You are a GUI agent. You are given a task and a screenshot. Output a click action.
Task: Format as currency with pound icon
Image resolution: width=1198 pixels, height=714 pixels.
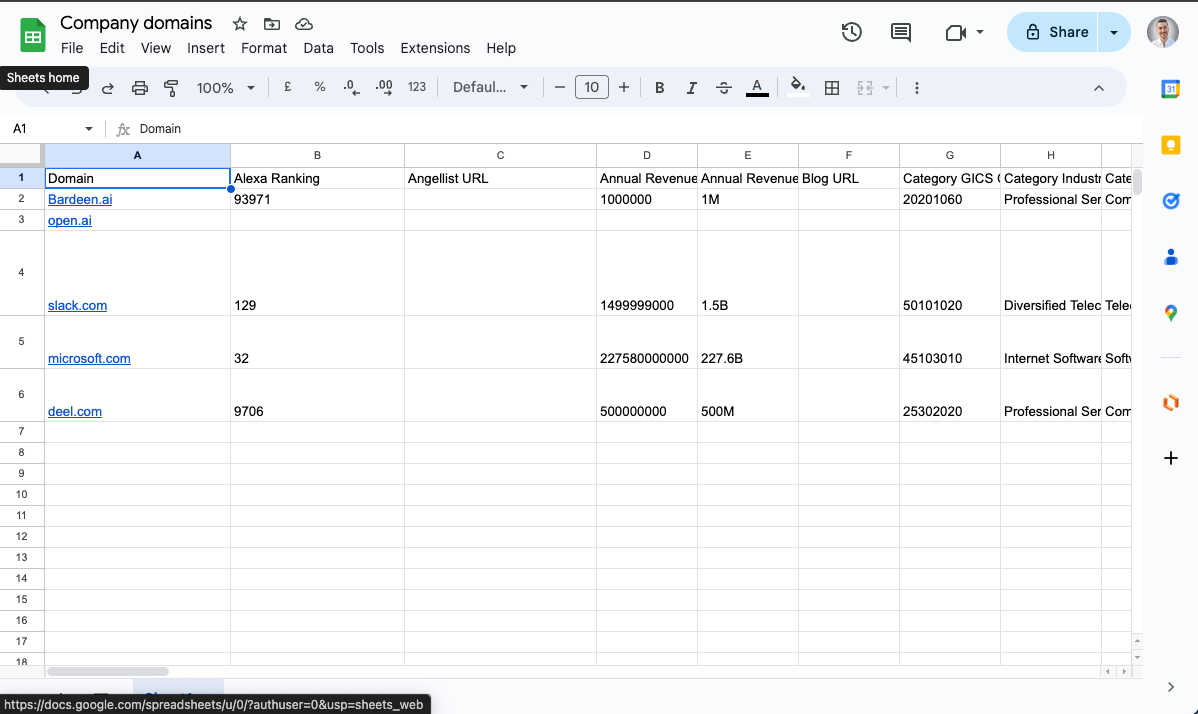click(x=288, y=87)
